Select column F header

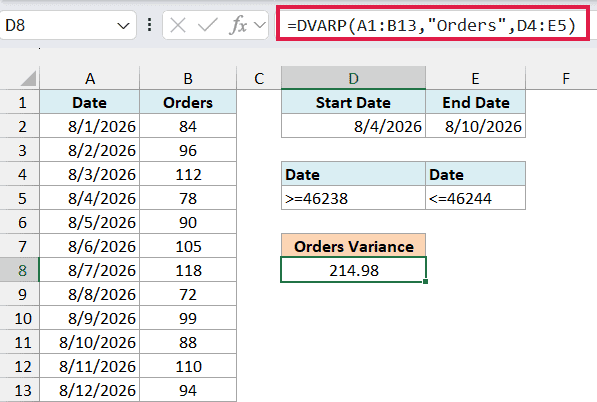coord(566,78)
